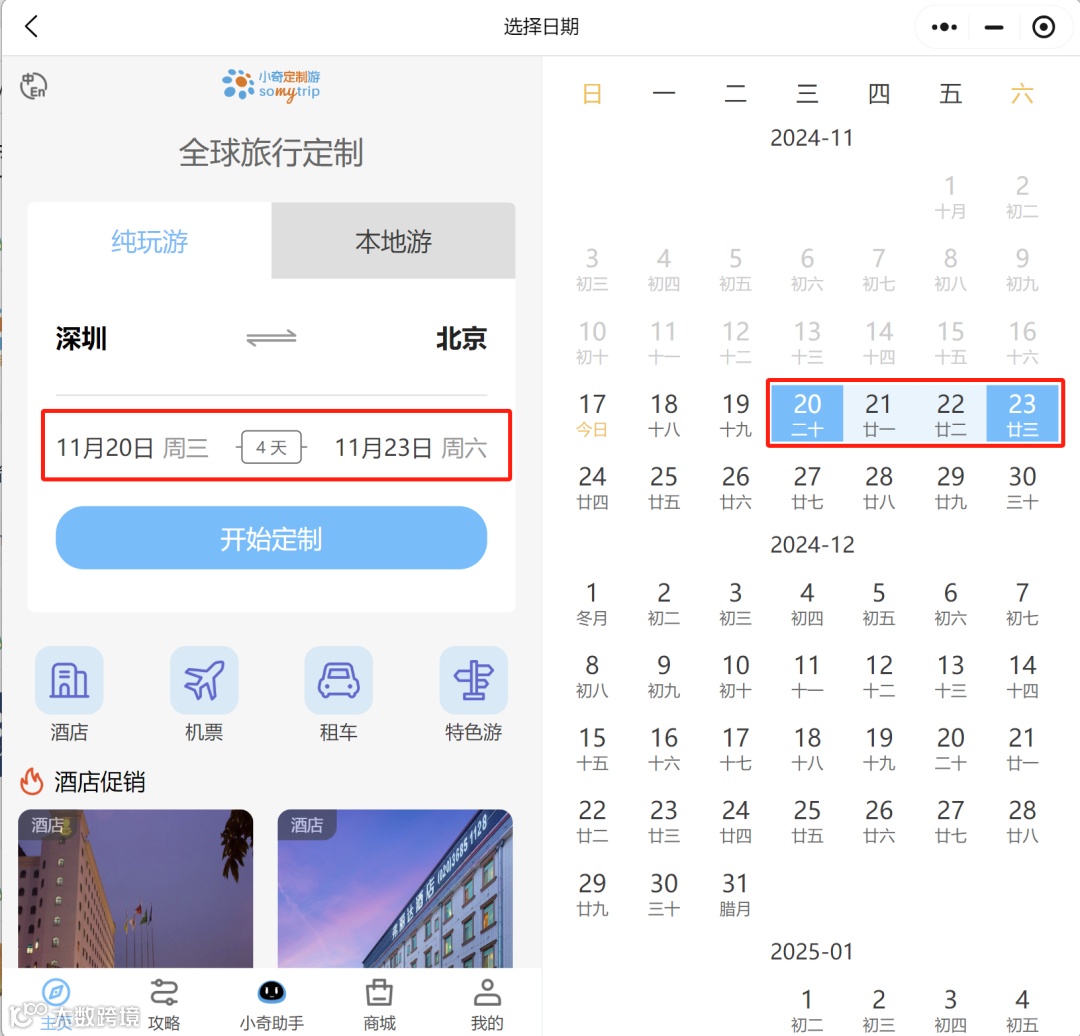Select January 4 2025 初五
This screenshot has width=1080, height=1036.
click(x=1022, y=1009)
